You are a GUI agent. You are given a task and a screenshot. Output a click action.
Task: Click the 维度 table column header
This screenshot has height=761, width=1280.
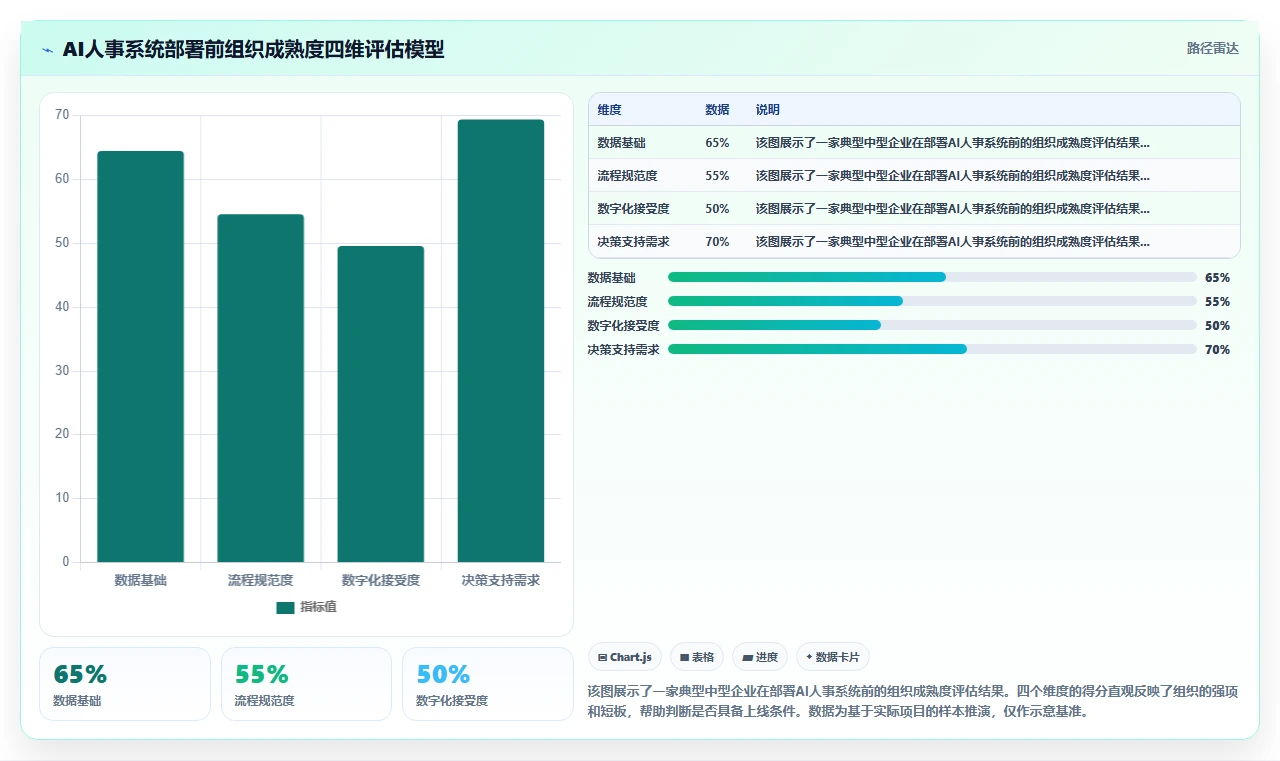pos(609,110)
